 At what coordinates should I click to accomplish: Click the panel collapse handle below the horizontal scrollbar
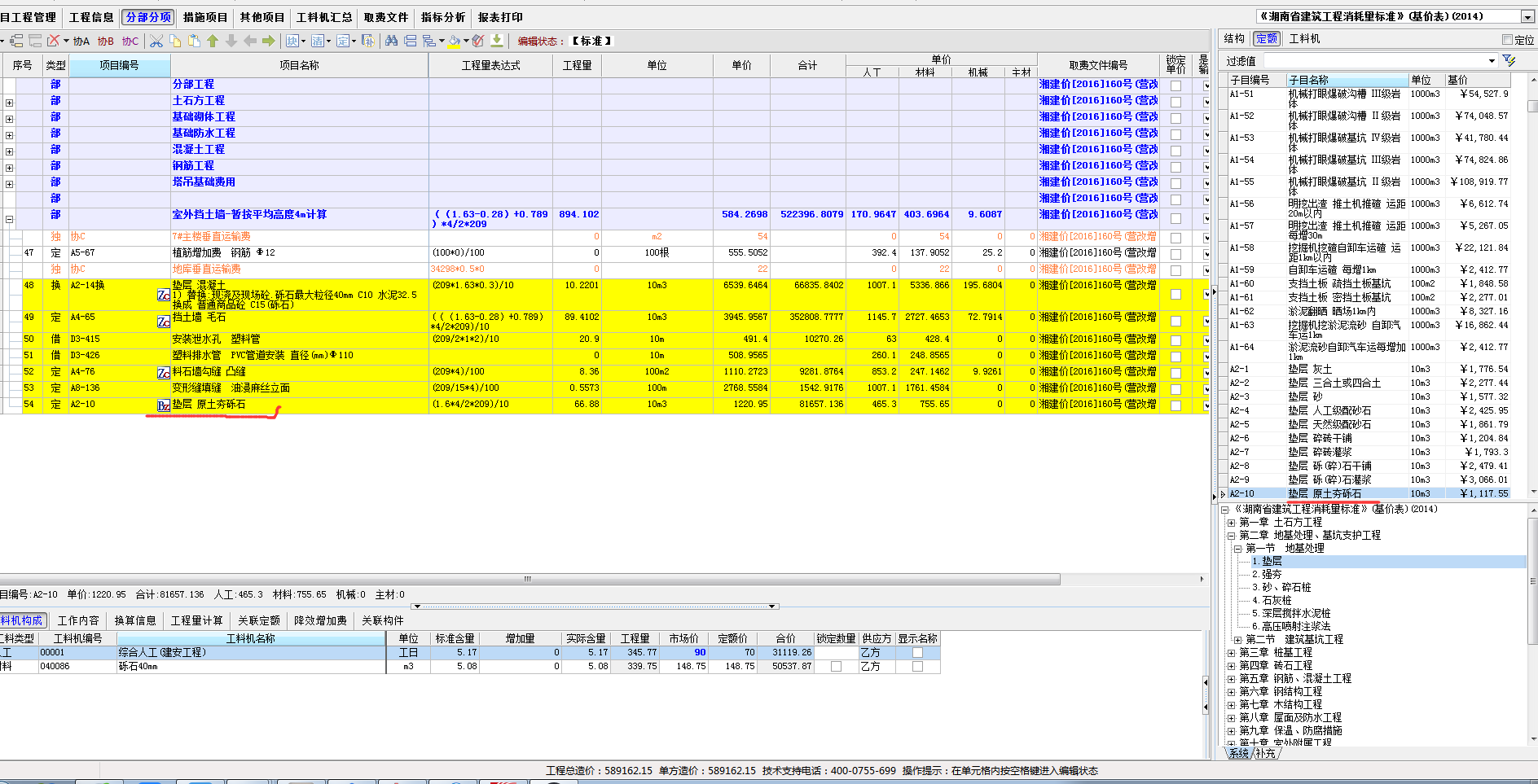(596, 606)
